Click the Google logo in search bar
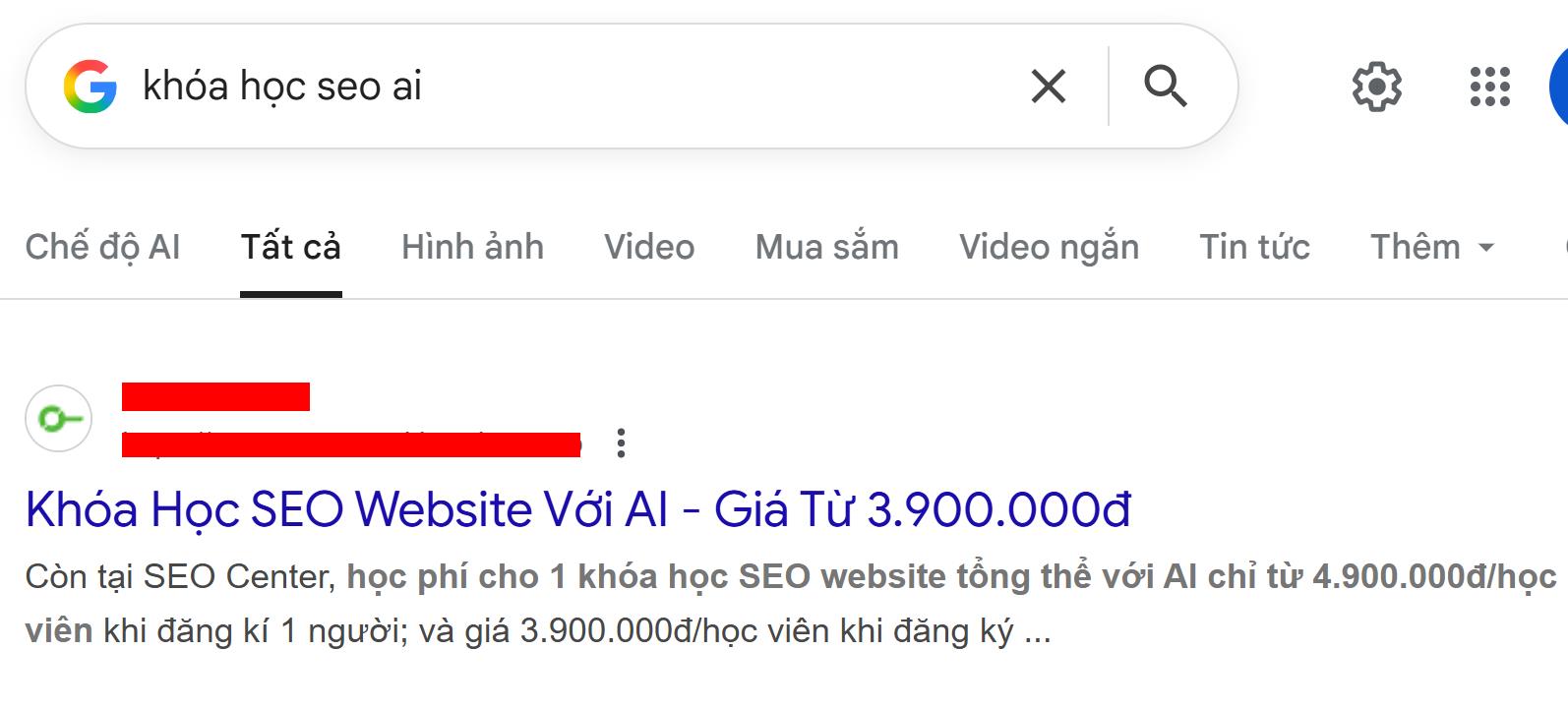 90,87
